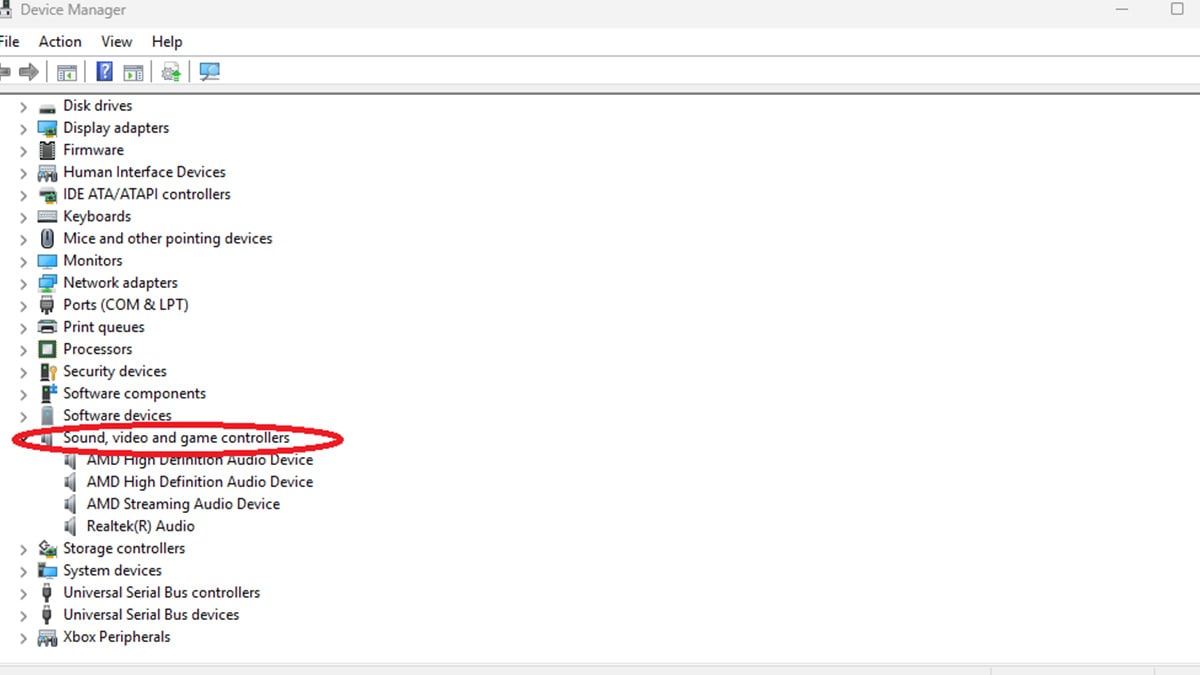Open the Action menu

coord(60,41)
